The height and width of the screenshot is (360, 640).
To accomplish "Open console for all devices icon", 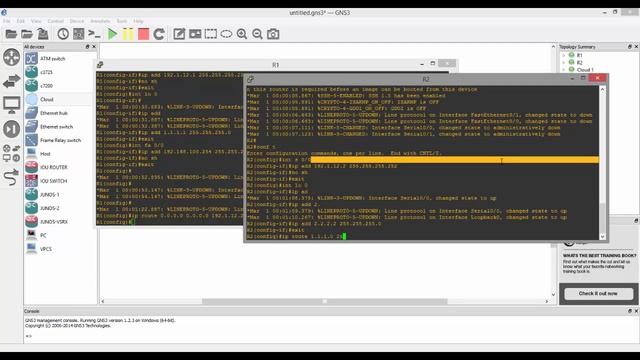I will (x=94, y=34).
